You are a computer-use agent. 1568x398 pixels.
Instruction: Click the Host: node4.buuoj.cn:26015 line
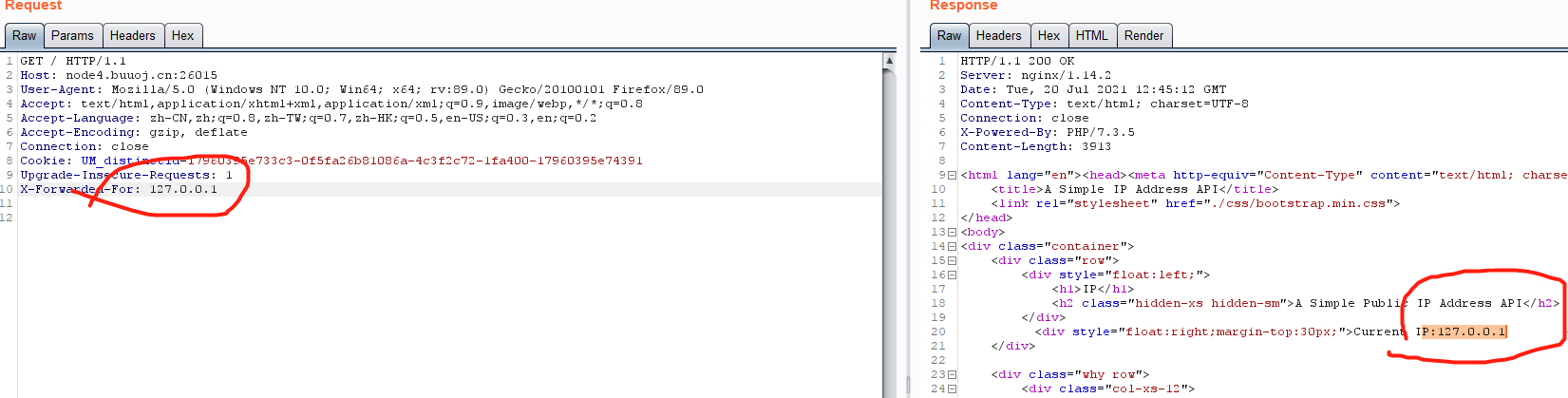pyautogui.click(x=119, y=75)
